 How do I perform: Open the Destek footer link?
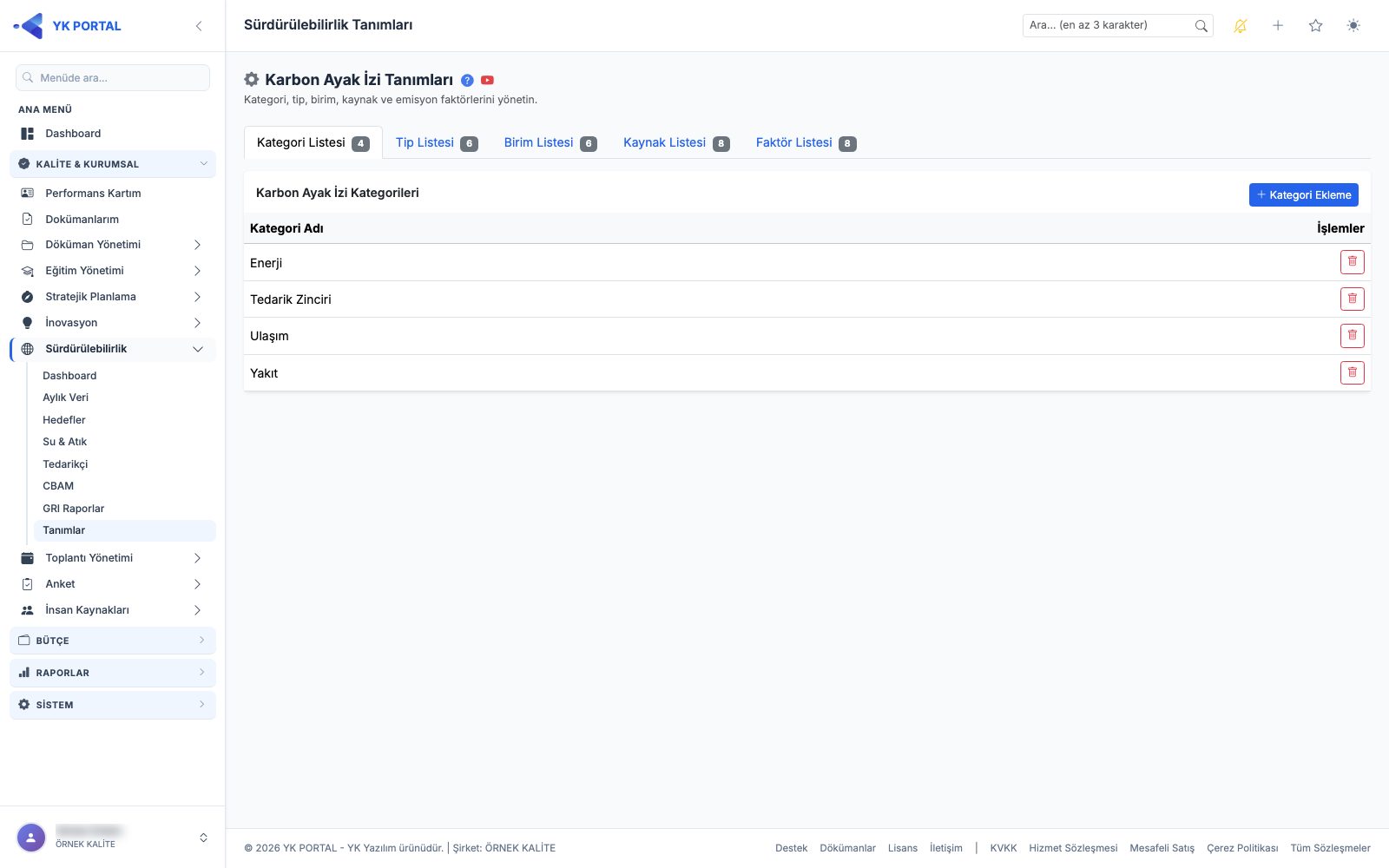tap(792, 848)
